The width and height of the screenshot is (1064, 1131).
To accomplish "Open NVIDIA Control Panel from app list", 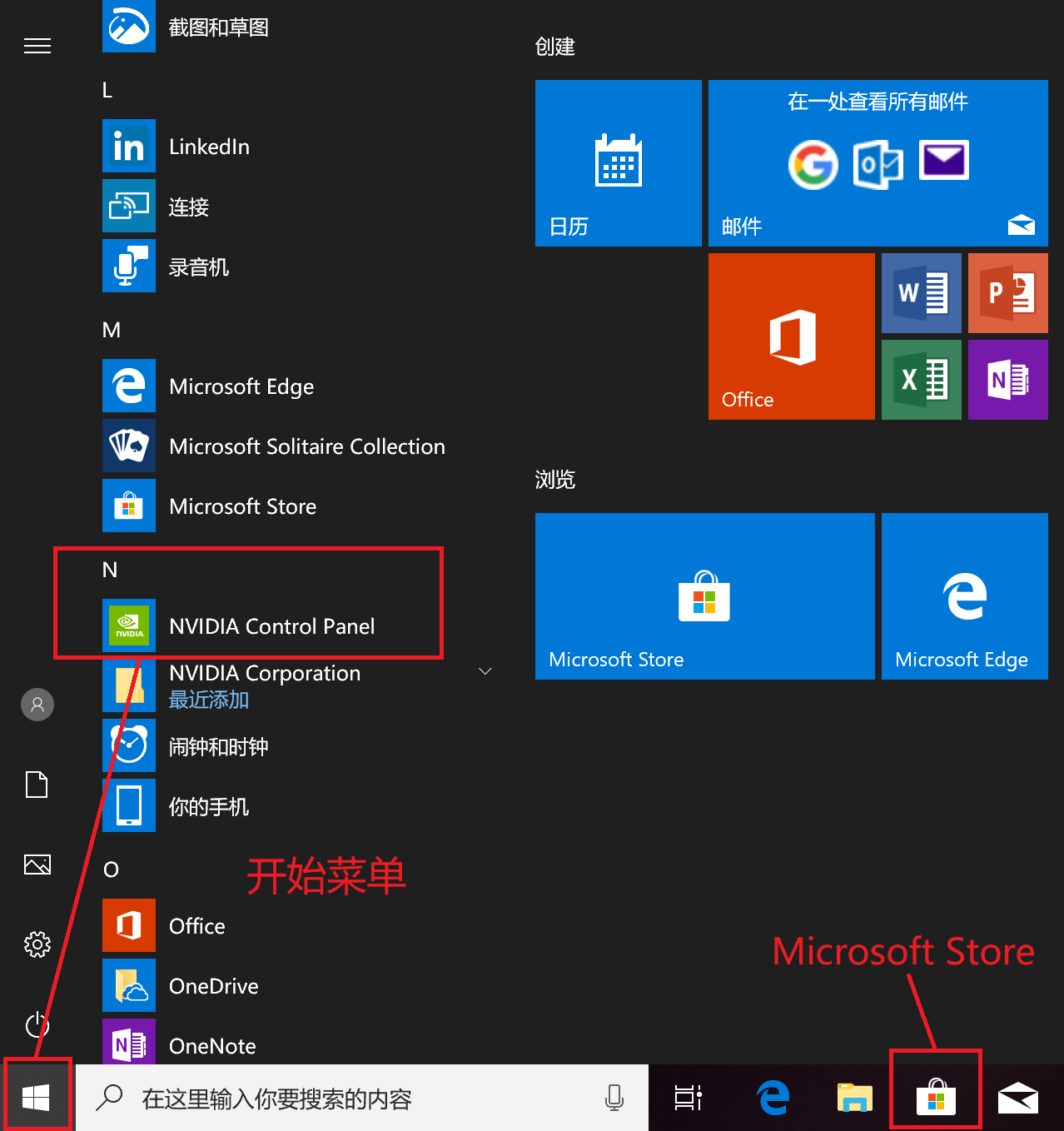I will click(271, 626).
